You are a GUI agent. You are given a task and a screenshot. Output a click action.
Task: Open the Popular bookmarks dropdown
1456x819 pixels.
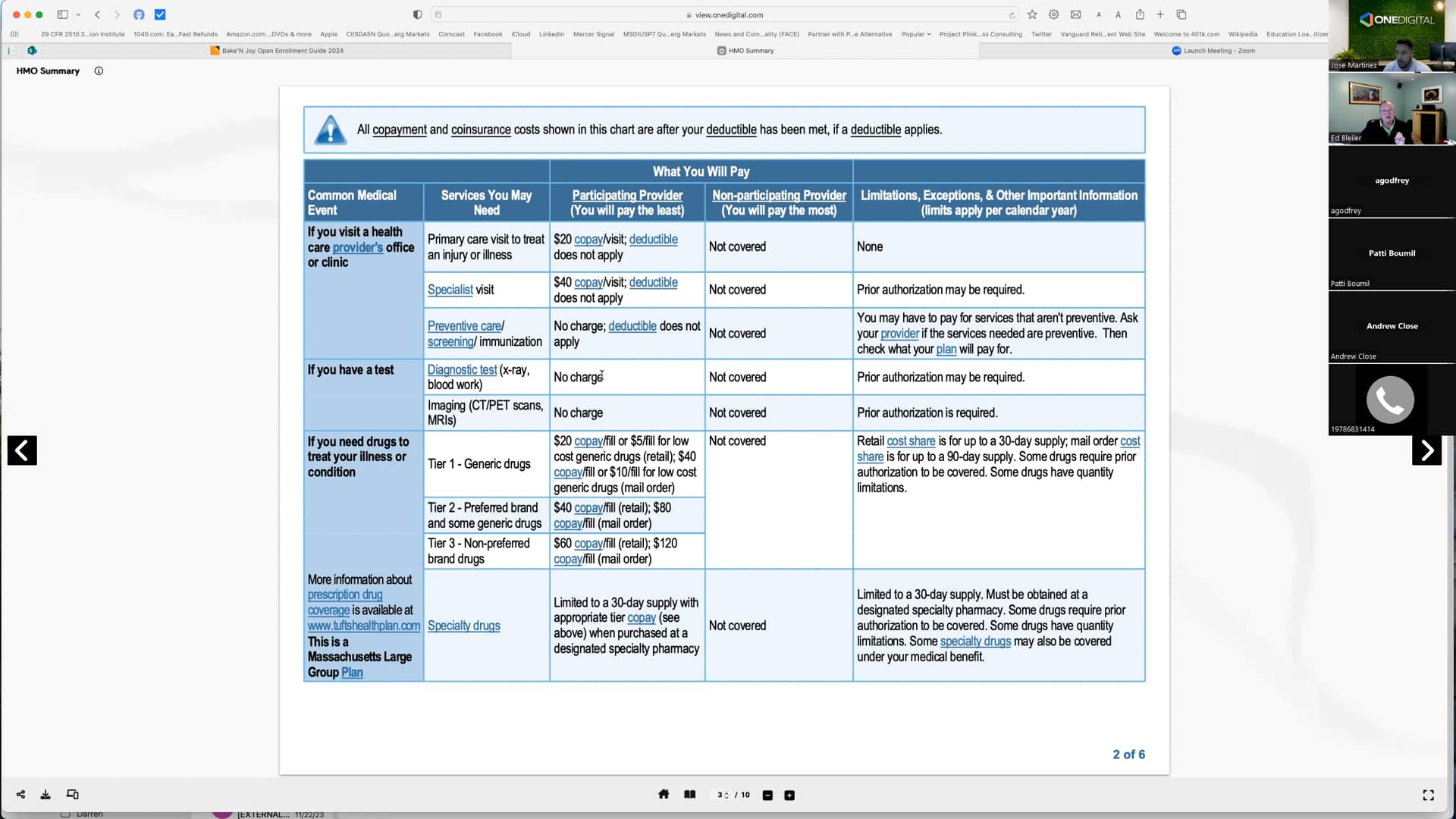coord(915,34)
